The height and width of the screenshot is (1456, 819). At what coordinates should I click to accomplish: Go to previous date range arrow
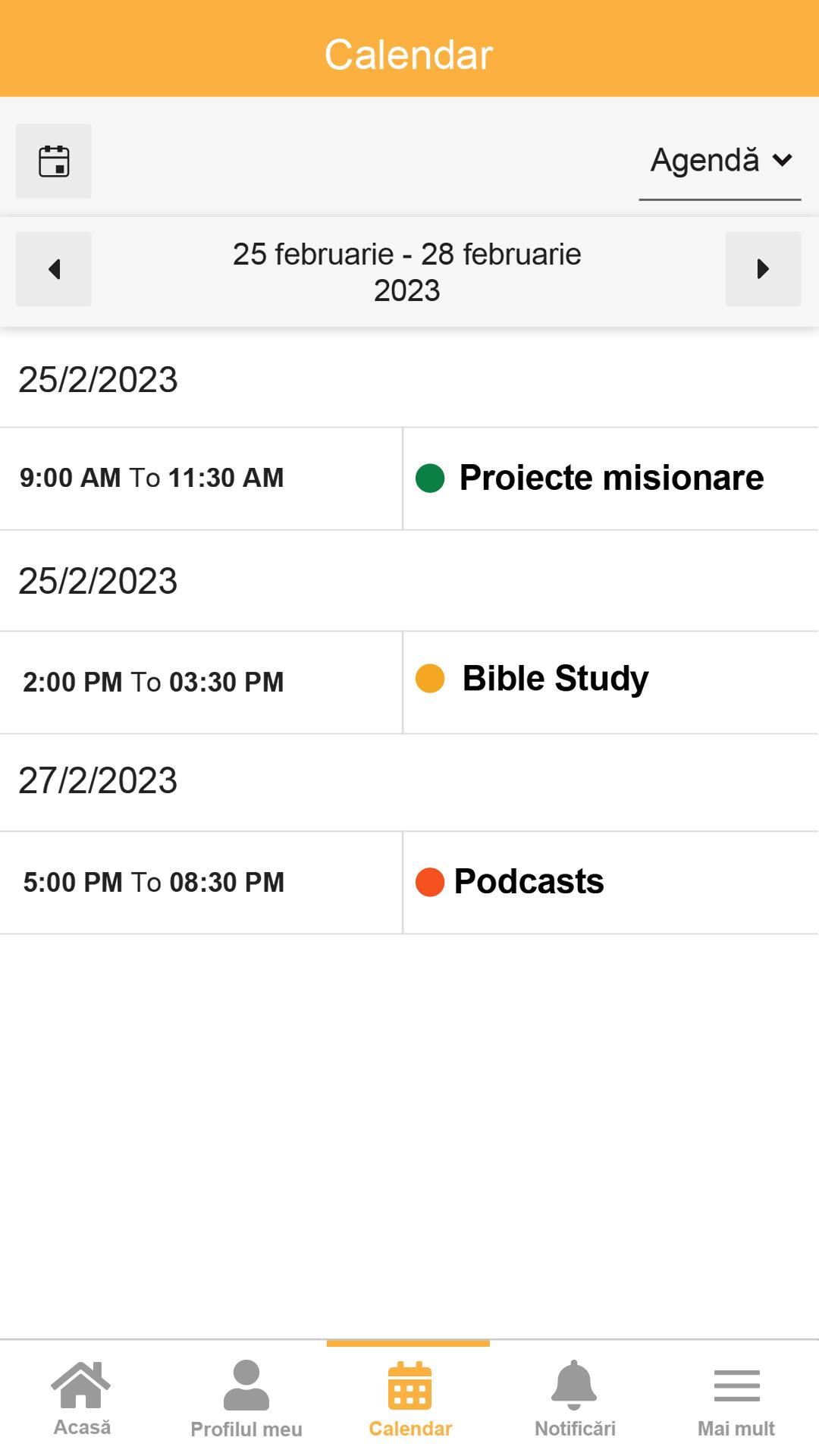tap(54, 269)
